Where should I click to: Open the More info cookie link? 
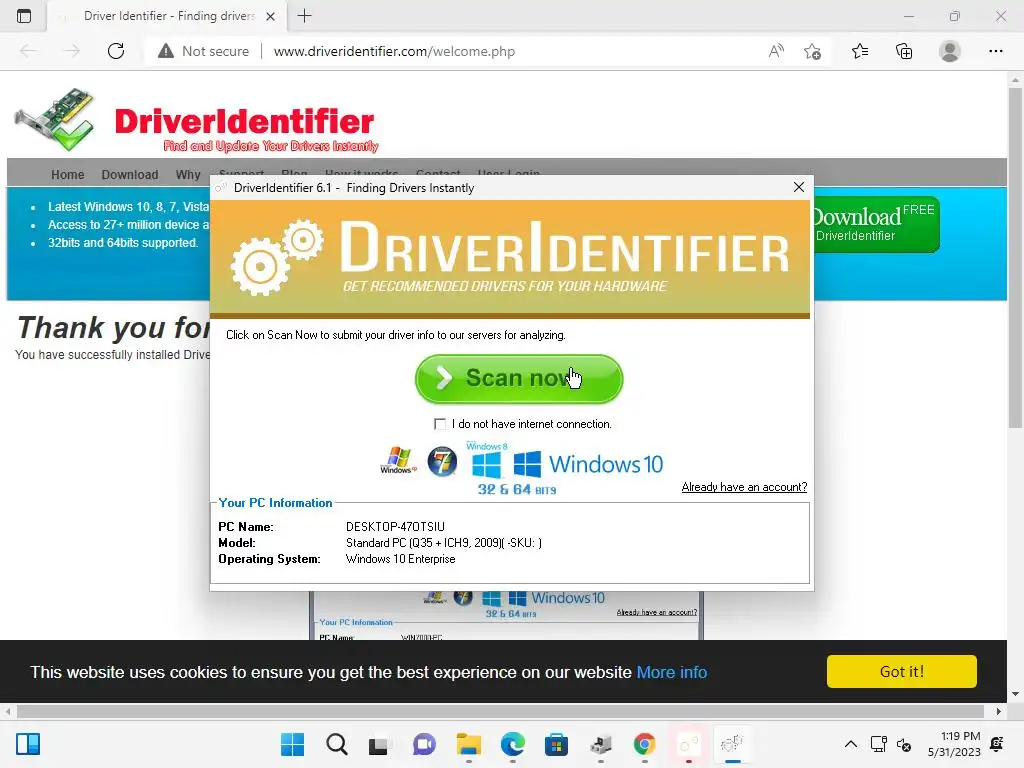tap(671, 672)
